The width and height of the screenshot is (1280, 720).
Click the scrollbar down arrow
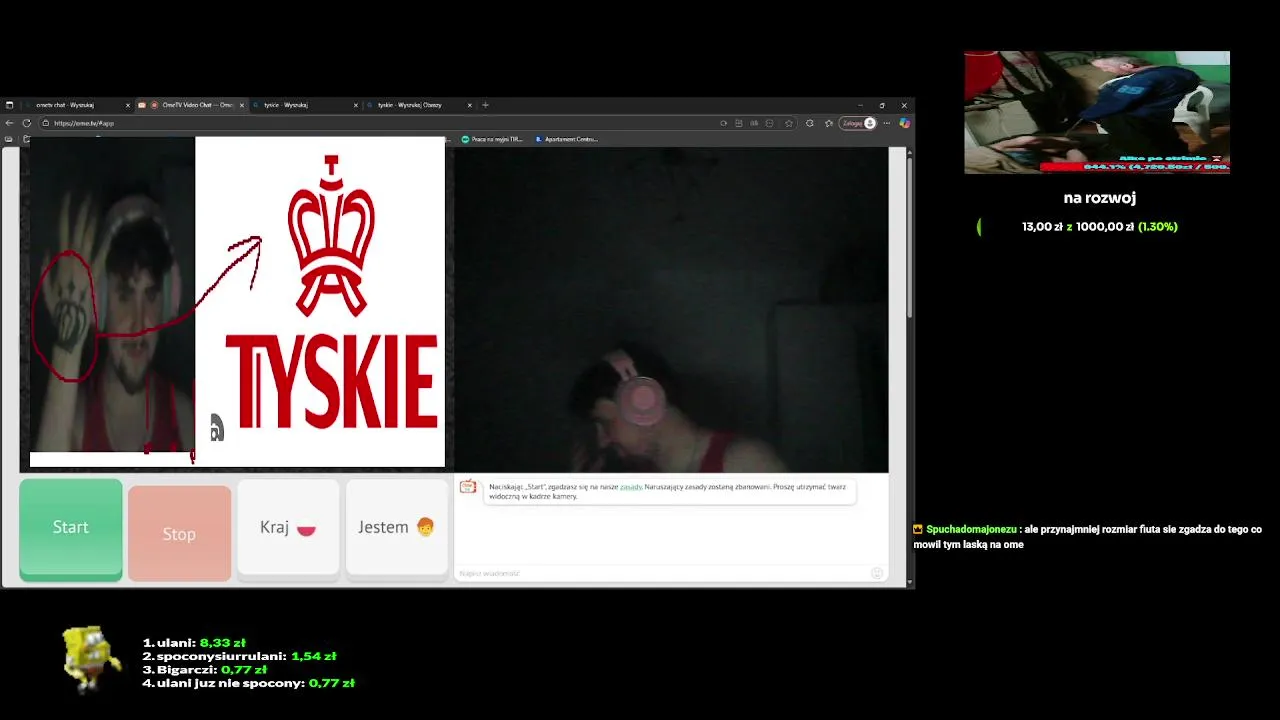tap(909, 581)
